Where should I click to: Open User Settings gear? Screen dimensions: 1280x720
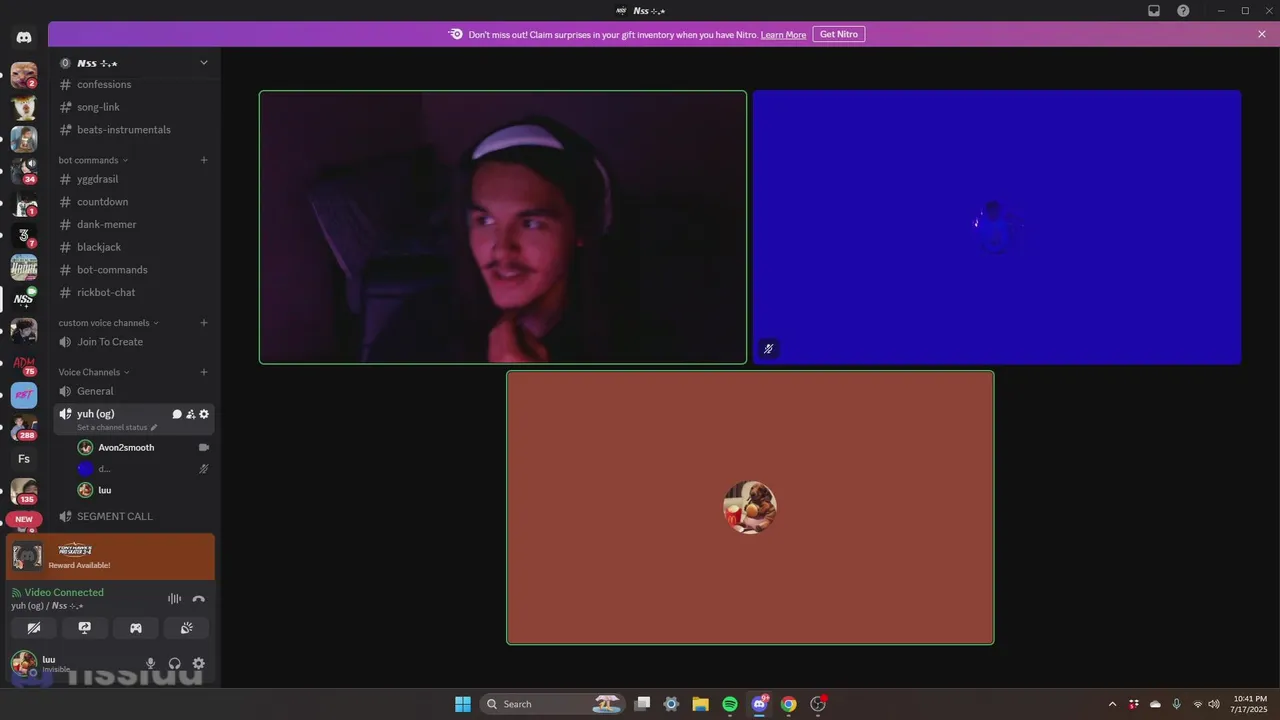point(198,663)
